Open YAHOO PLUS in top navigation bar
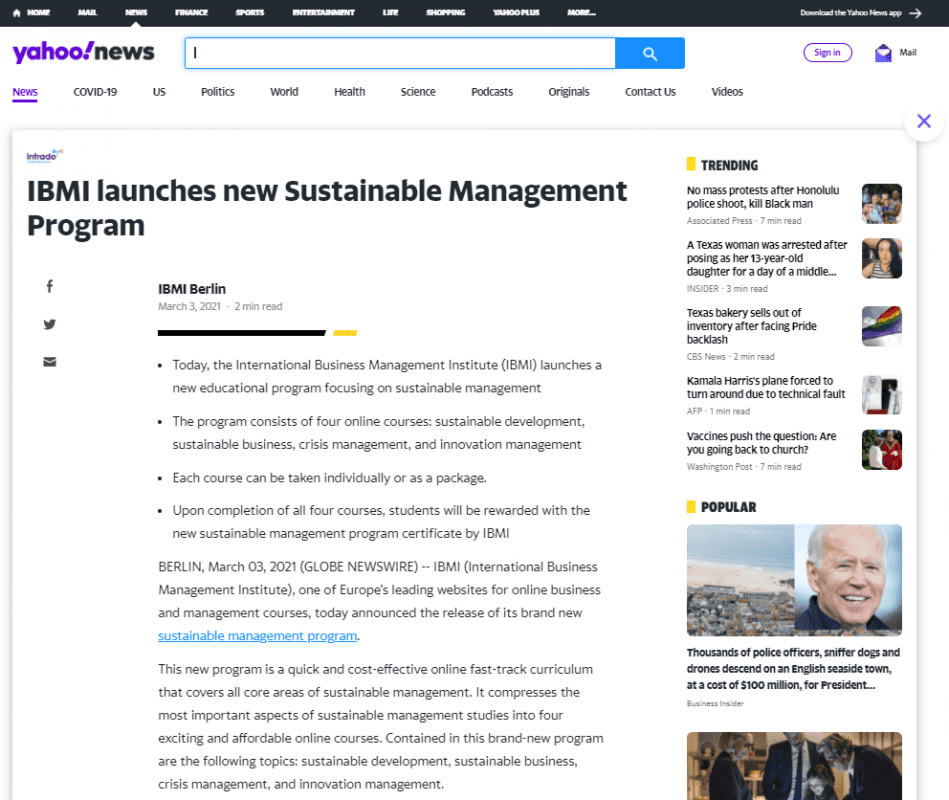The height and width of the screenshot is (800, 949). [x=516, y=13]
